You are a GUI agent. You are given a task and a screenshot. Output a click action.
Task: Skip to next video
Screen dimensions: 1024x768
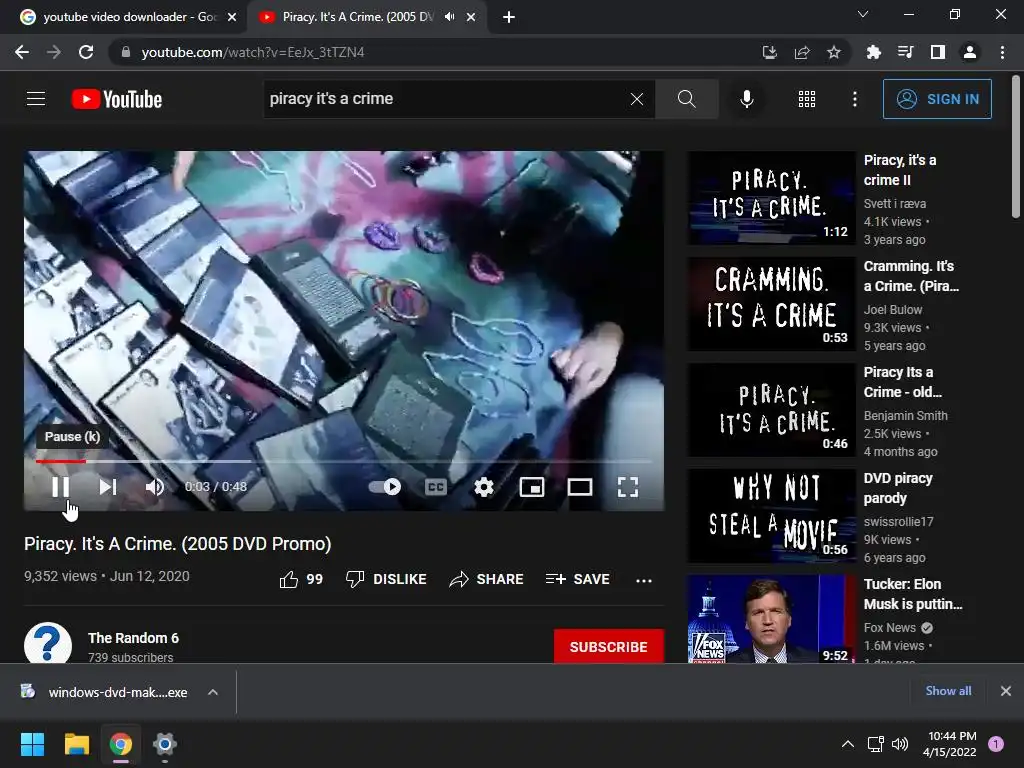click(x=108, y=487)
